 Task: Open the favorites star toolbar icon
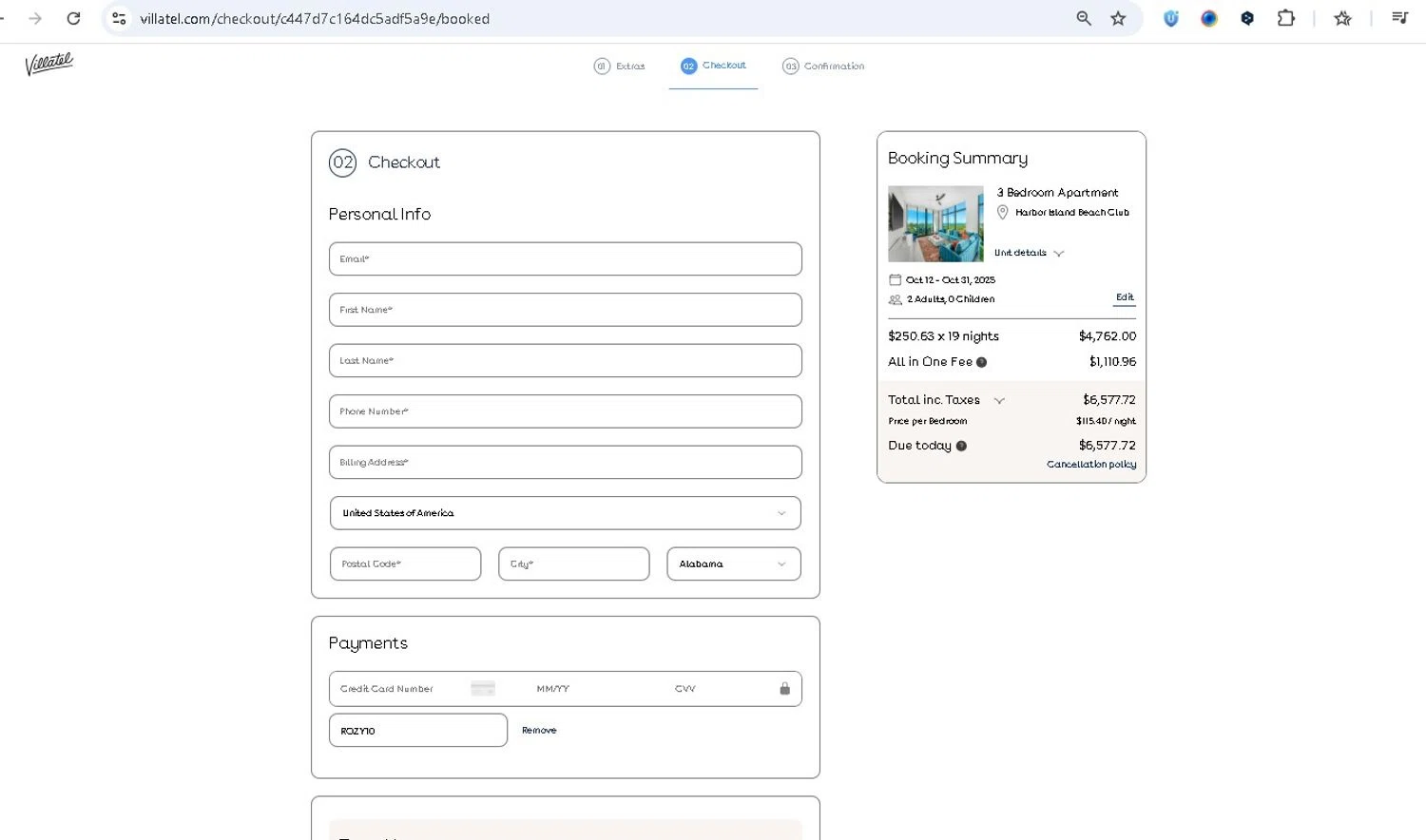click(1342, 18)
